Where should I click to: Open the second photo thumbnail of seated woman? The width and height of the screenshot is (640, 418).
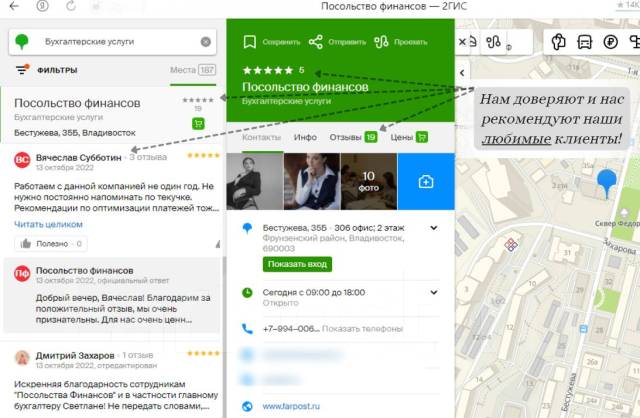(x=312, y=181)
